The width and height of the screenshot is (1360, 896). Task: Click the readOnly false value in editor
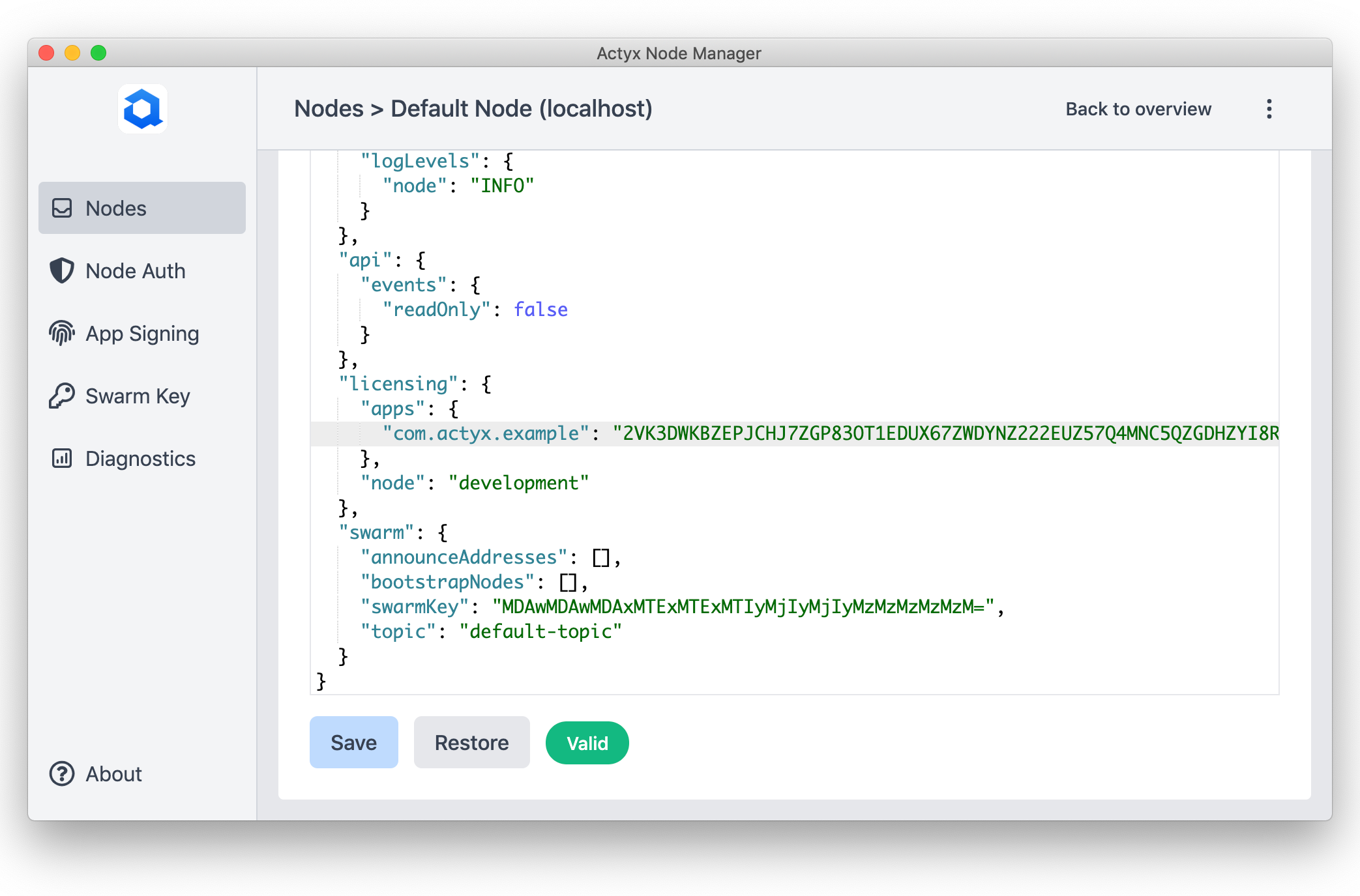coord(540,310)
